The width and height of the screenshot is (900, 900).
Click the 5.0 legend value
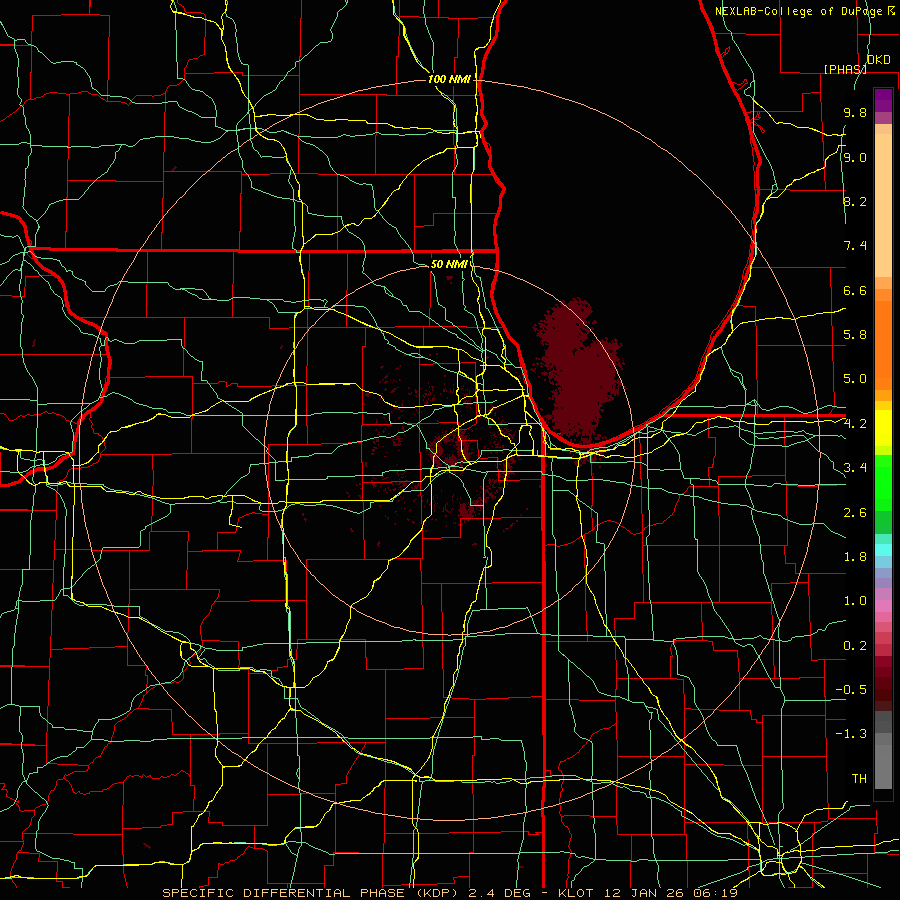point(855,379)
